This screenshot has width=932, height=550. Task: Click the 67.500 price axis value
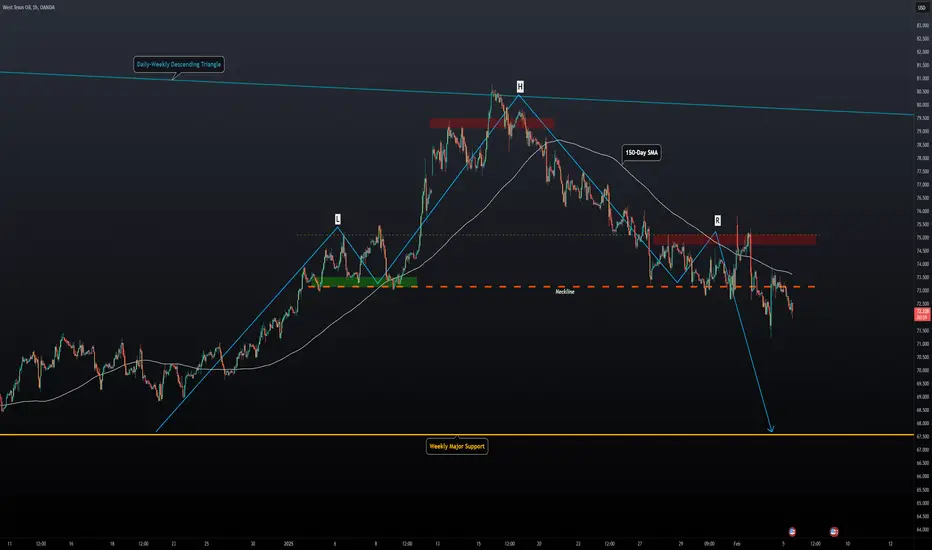(x=922, y=436)
